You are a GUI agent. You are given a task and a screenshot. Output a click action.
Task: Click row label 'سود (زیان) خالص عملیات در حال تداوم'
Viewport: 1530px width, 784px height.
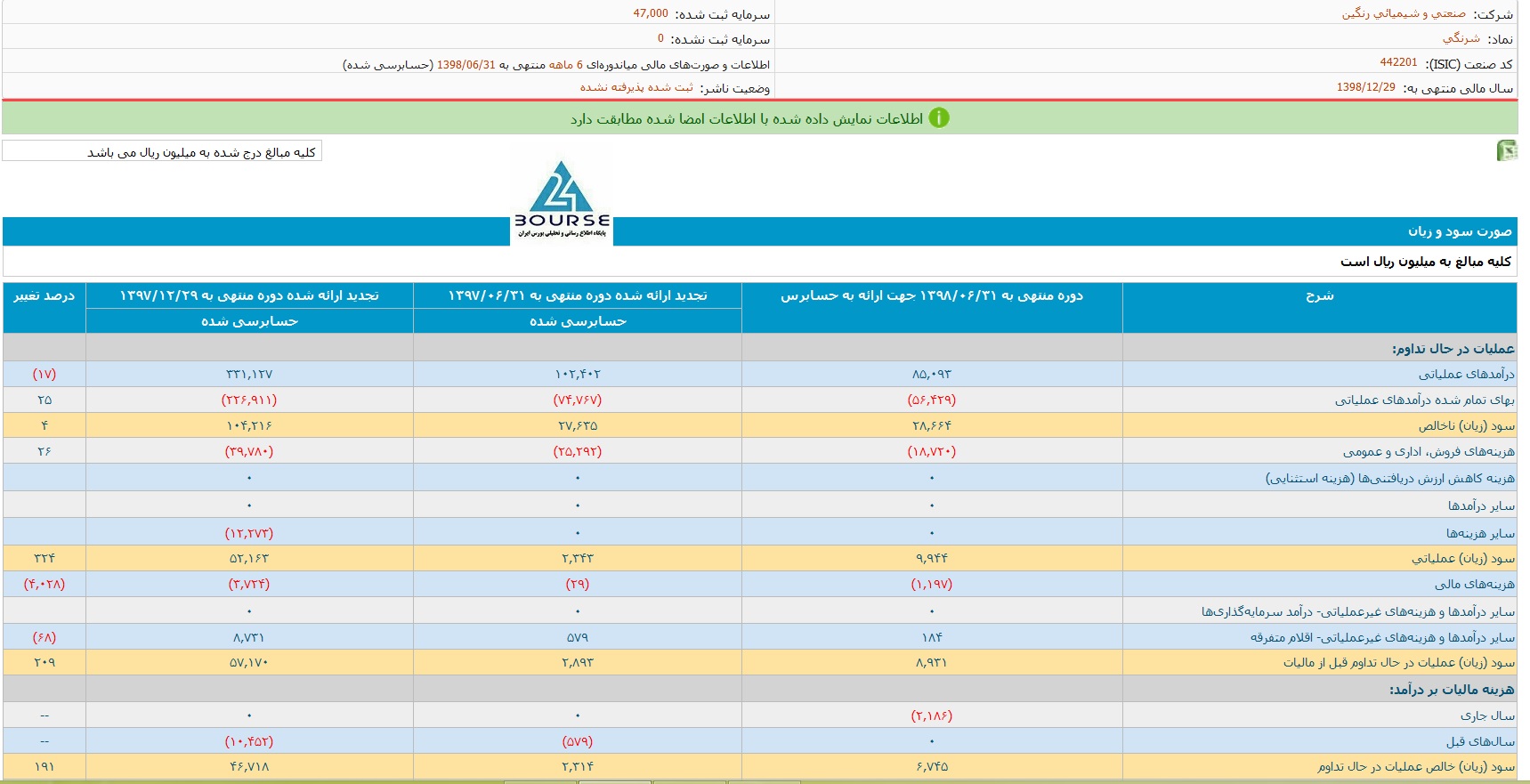coord(1415,767)
